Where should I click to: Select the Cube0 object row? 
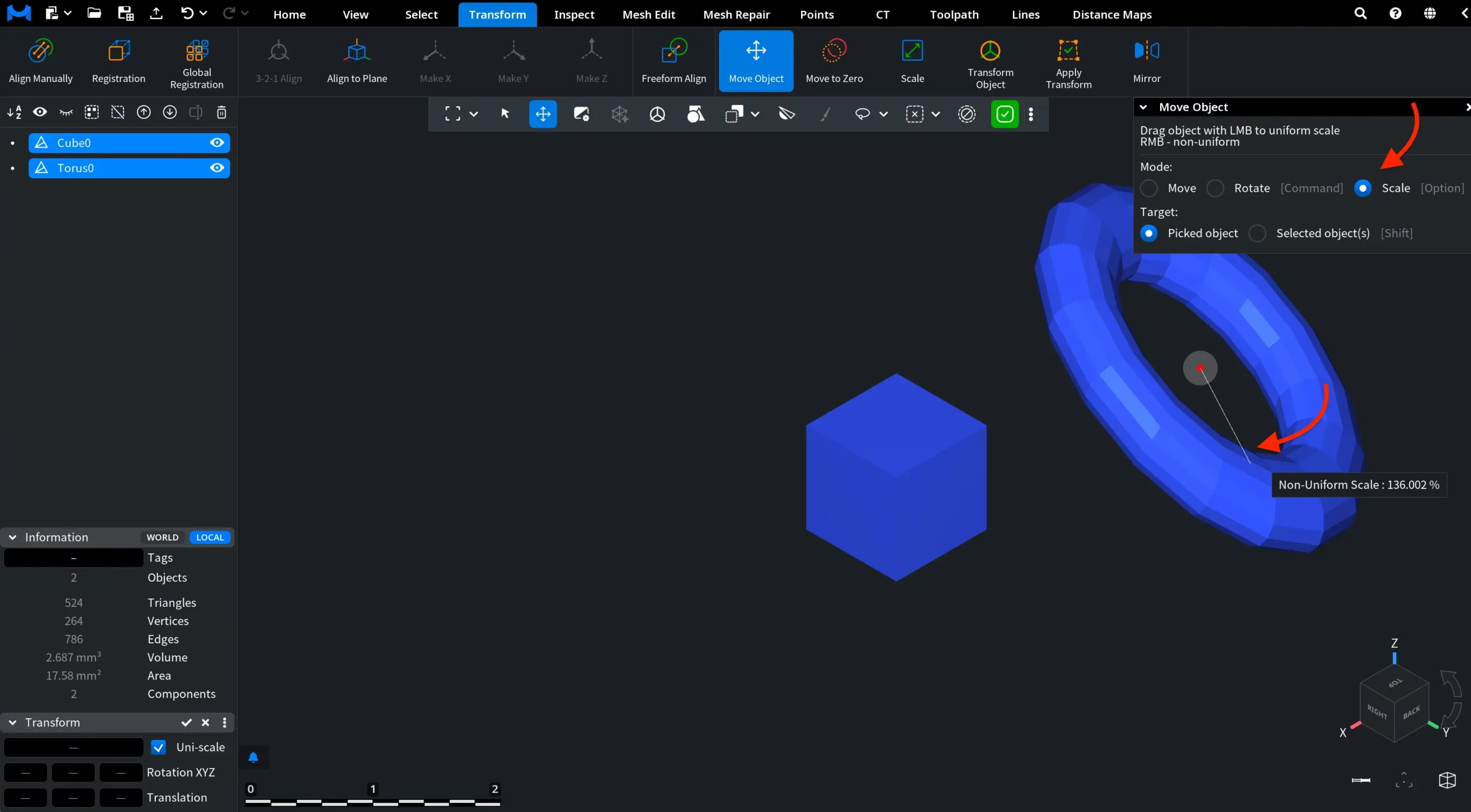[x=129, y=142]
